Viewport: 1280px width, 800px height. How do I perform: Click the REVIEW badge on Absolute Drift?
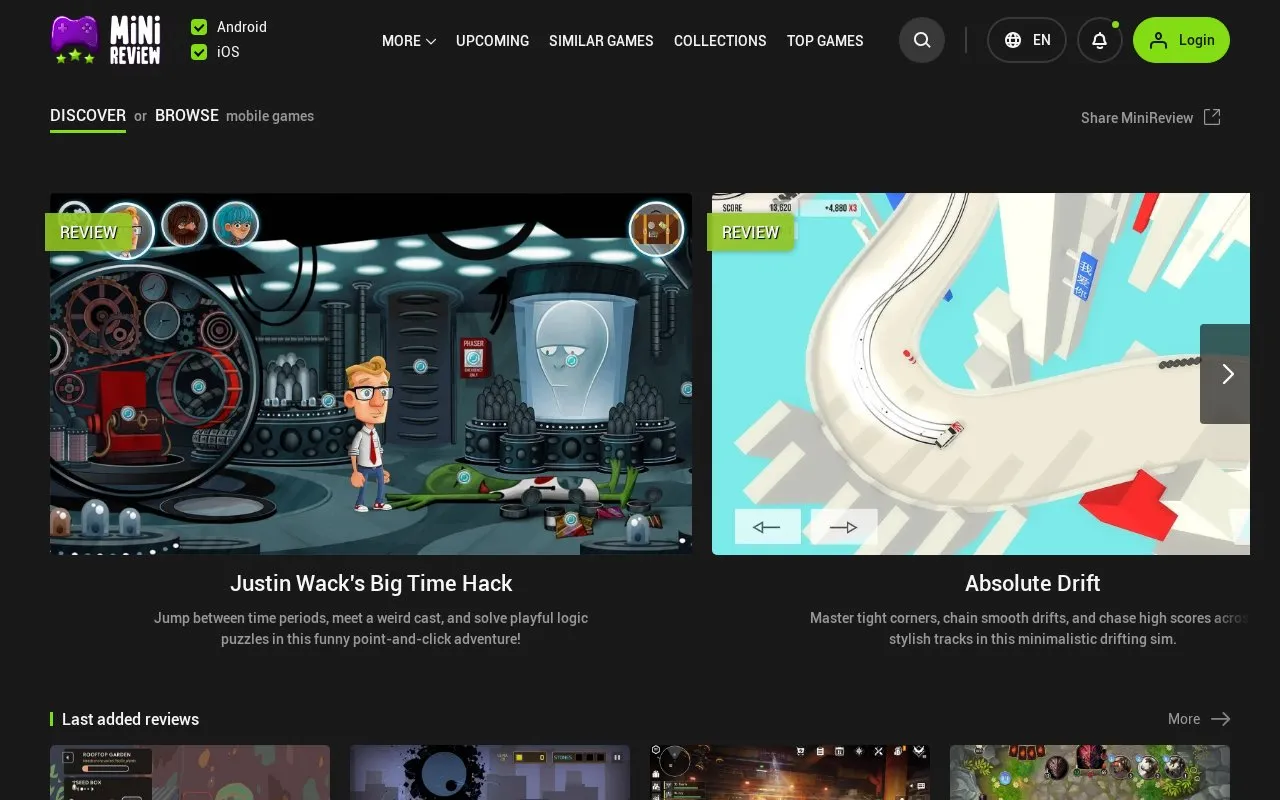[751, 232]
